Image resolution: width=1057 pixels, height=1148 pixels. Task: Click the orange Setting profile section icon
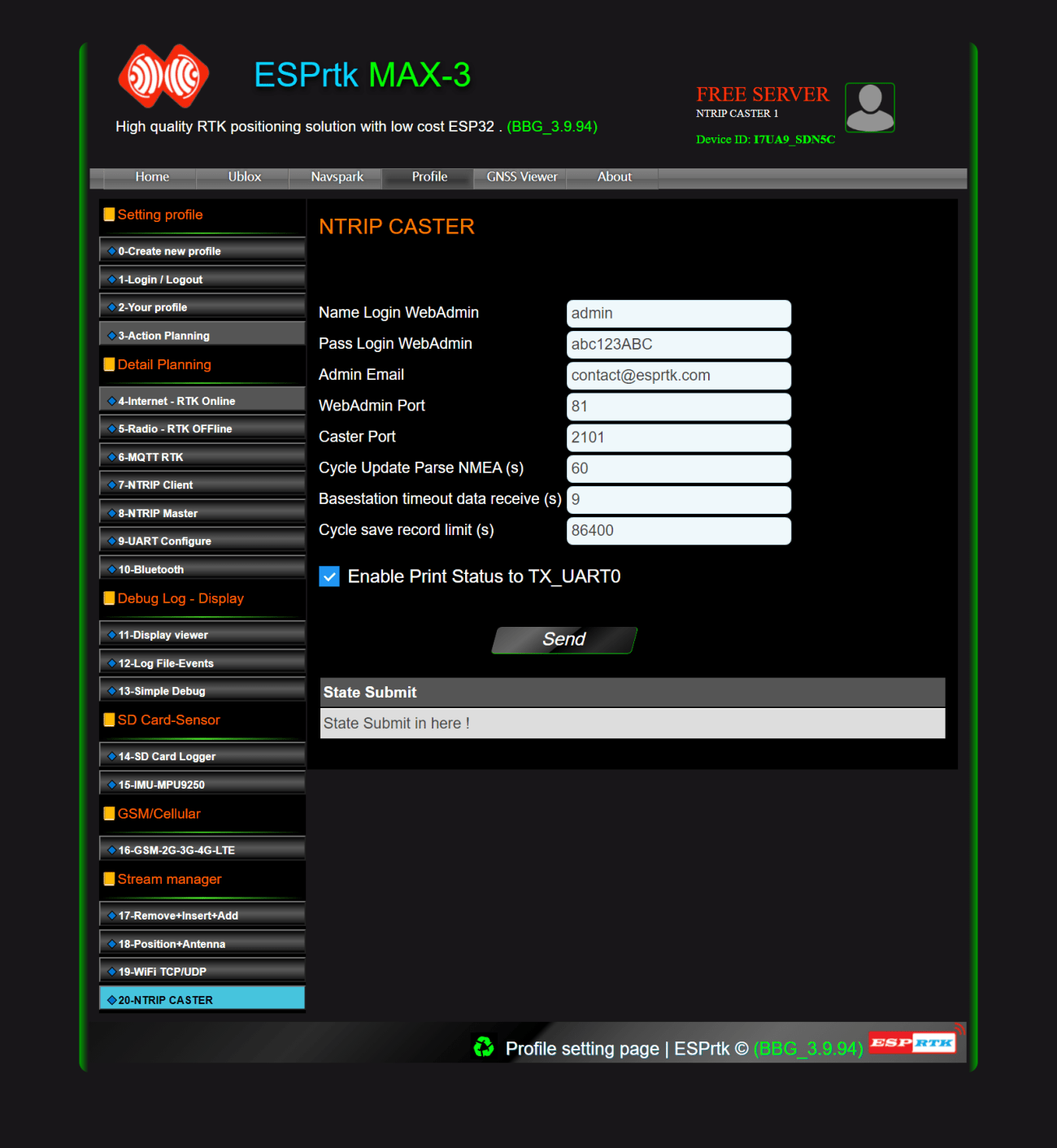[x=109, y=215]
